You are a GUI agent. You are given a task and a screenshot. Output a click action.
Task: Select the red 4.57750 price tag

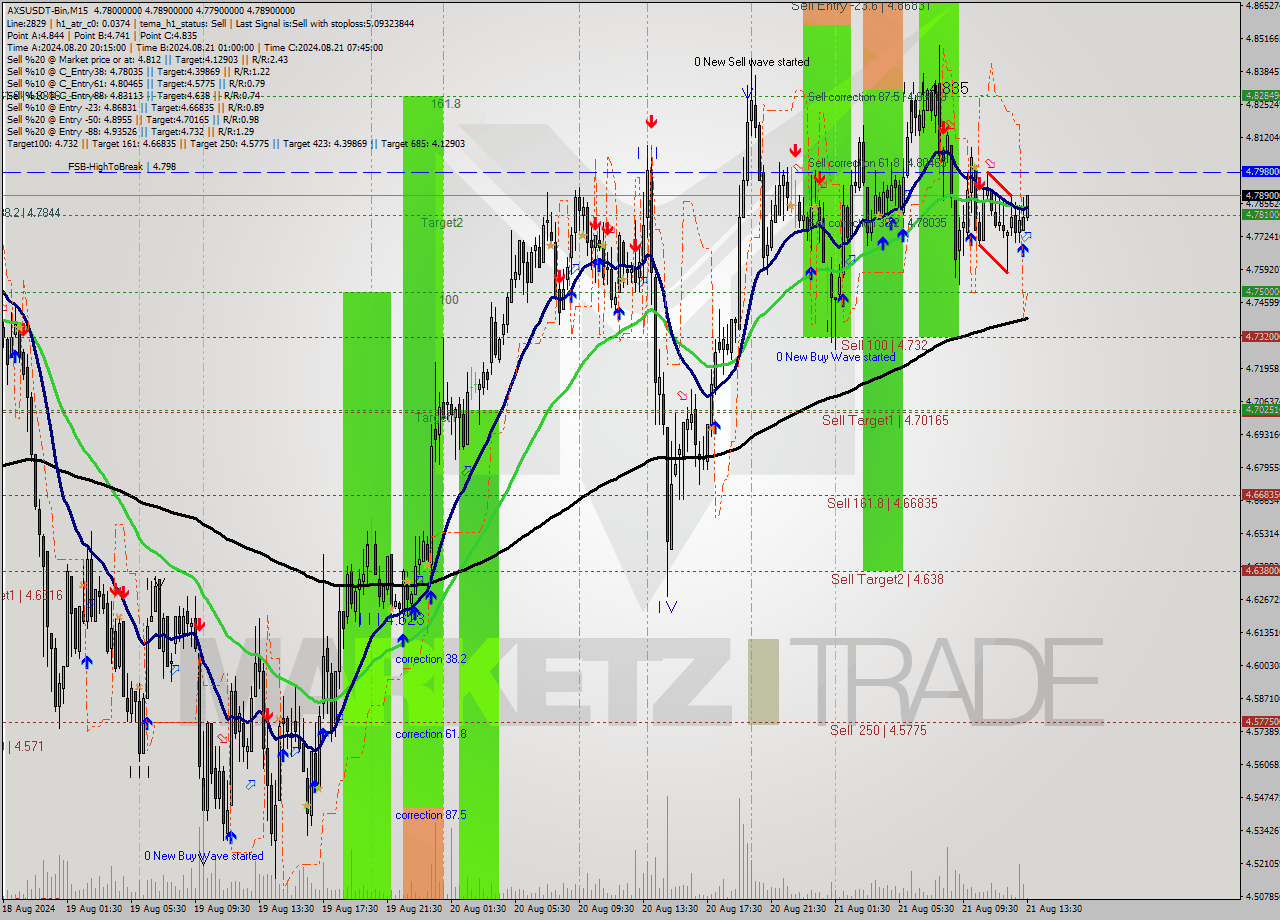coord(1260,721)
